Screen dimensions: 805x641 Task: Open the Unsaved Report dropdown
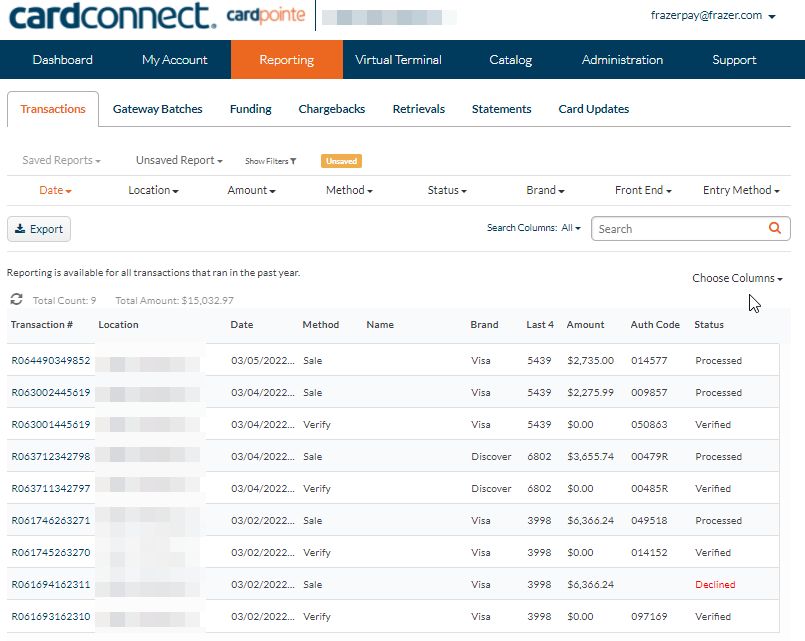click(x=179, y=160)
